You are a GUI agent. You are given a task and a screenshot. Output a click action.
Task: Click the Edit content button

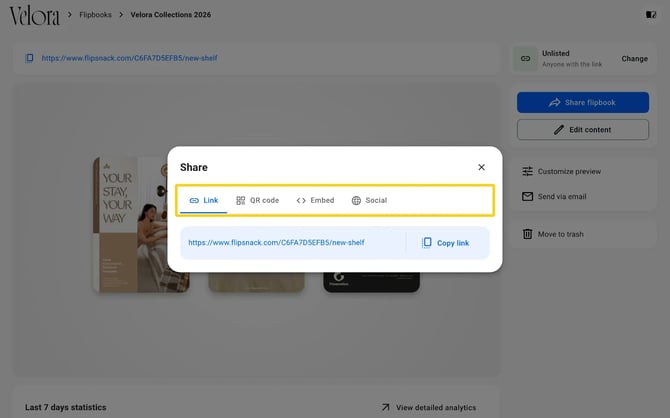583,130
